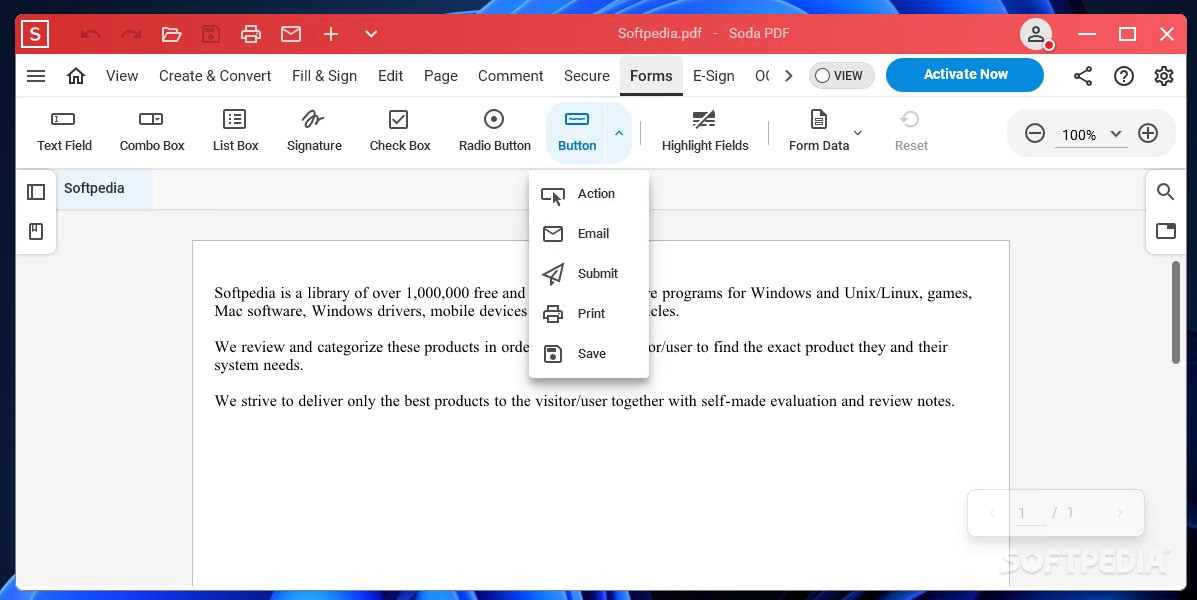The image size is (1197, 600).
Task: Add a Signature field
Action: click(x=314, y=132)
